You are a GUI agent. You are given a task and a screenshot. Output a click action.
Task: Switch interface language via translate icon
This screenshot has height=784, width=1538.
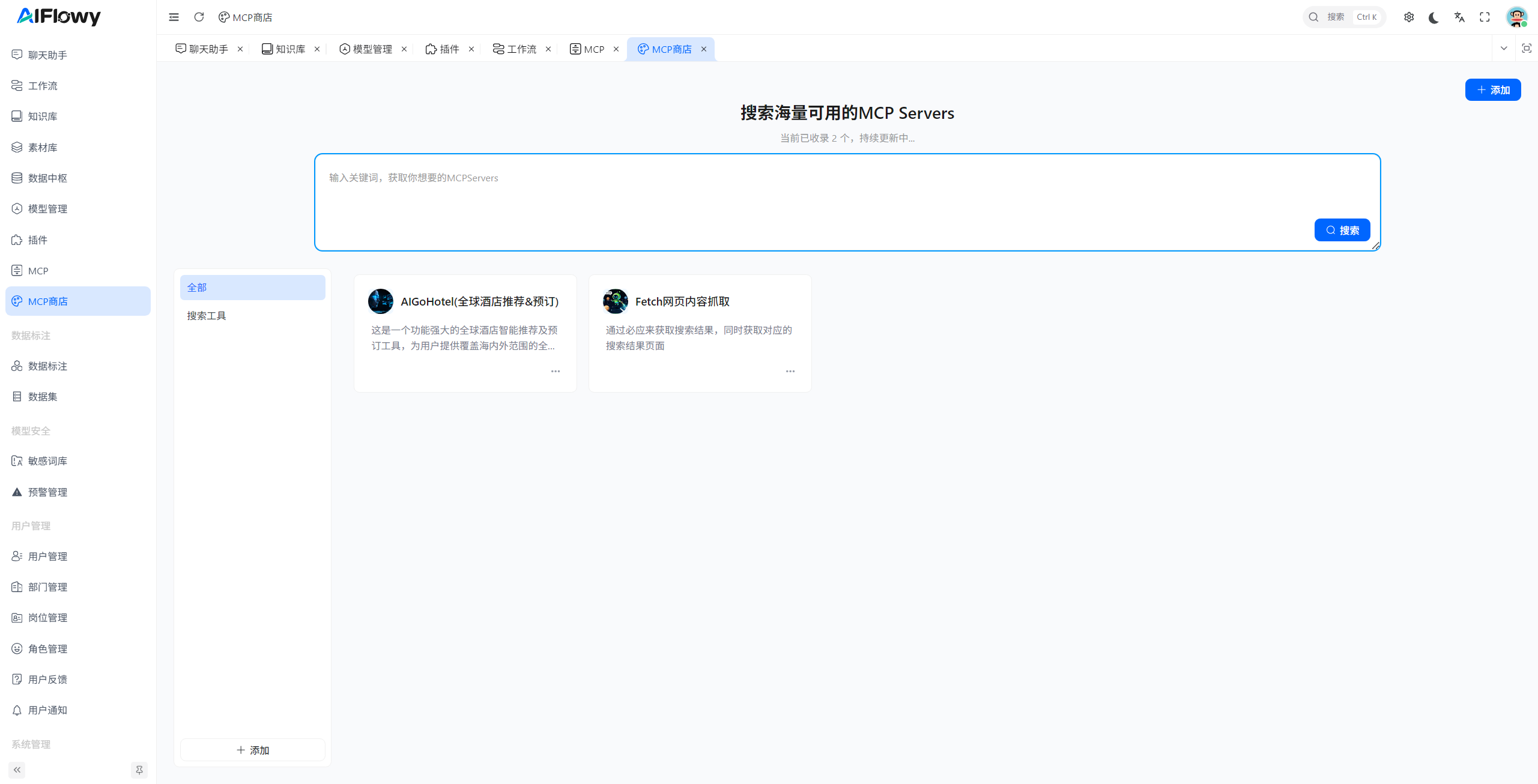[x=1459, y=17]
